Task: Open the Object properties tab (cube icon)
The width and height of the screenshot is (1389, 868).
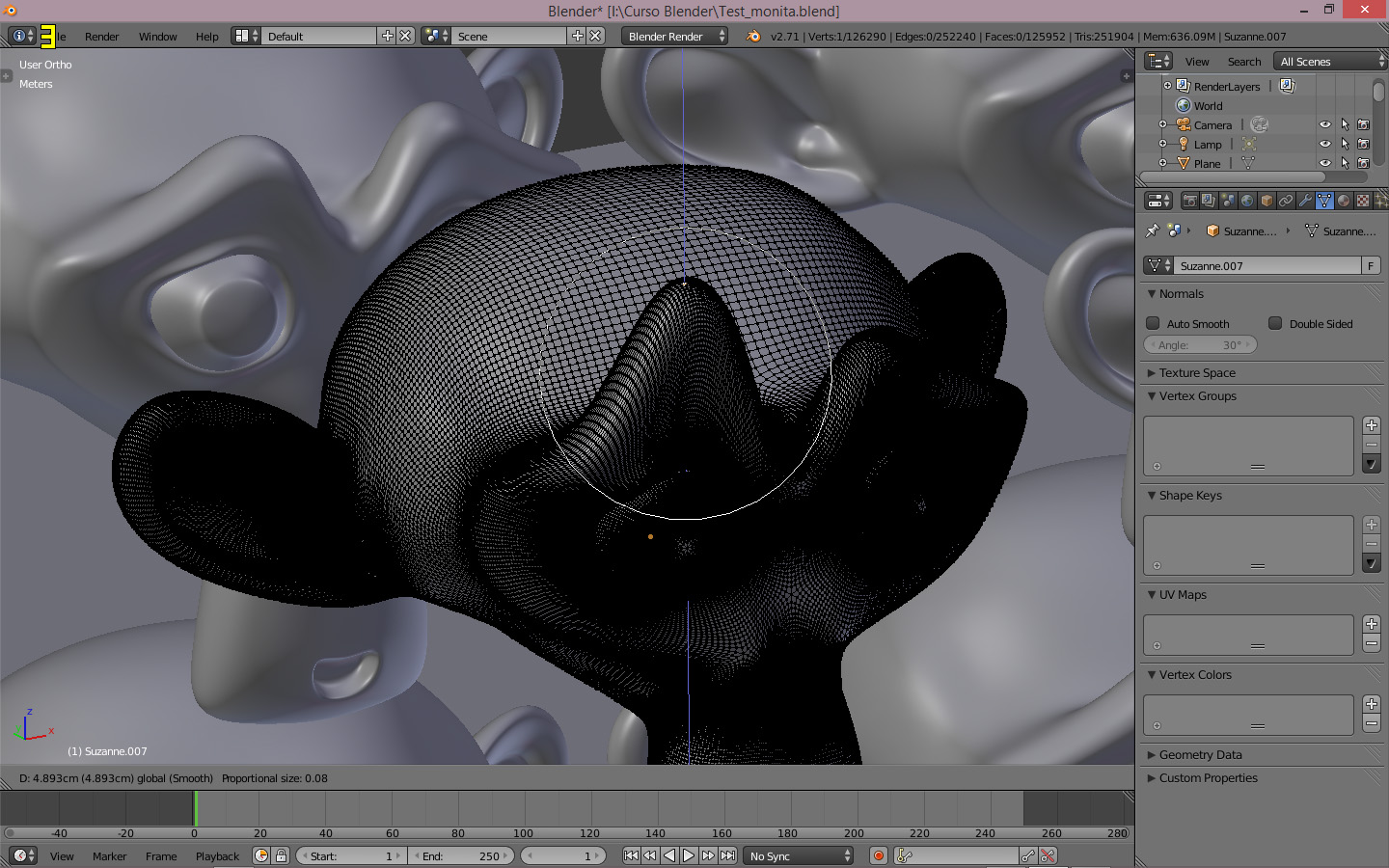Action: pyautogui.click(x=1266, y=201)
